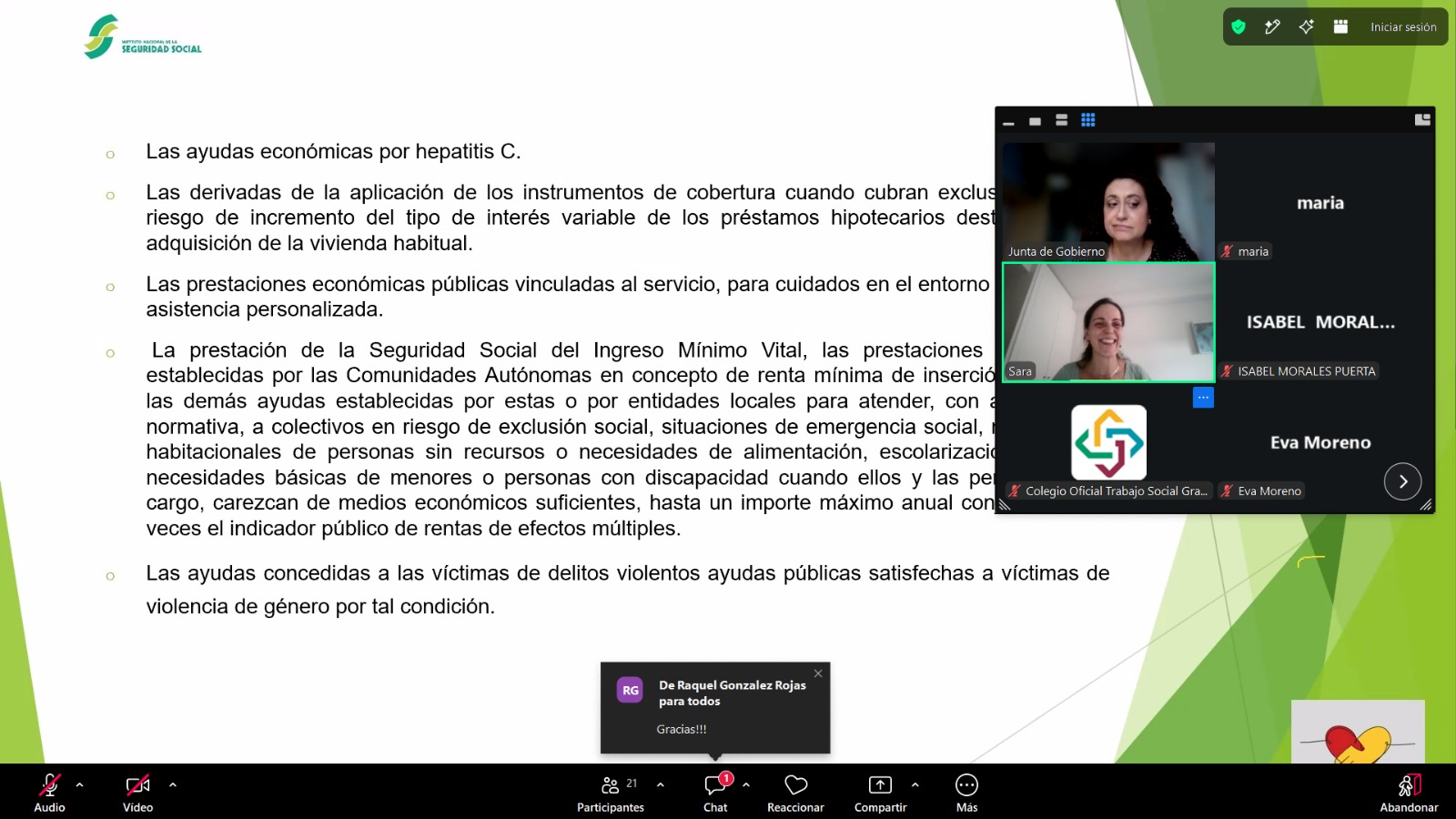
Task: Expand the participants options arrow
Action: (x=661, y=784)
